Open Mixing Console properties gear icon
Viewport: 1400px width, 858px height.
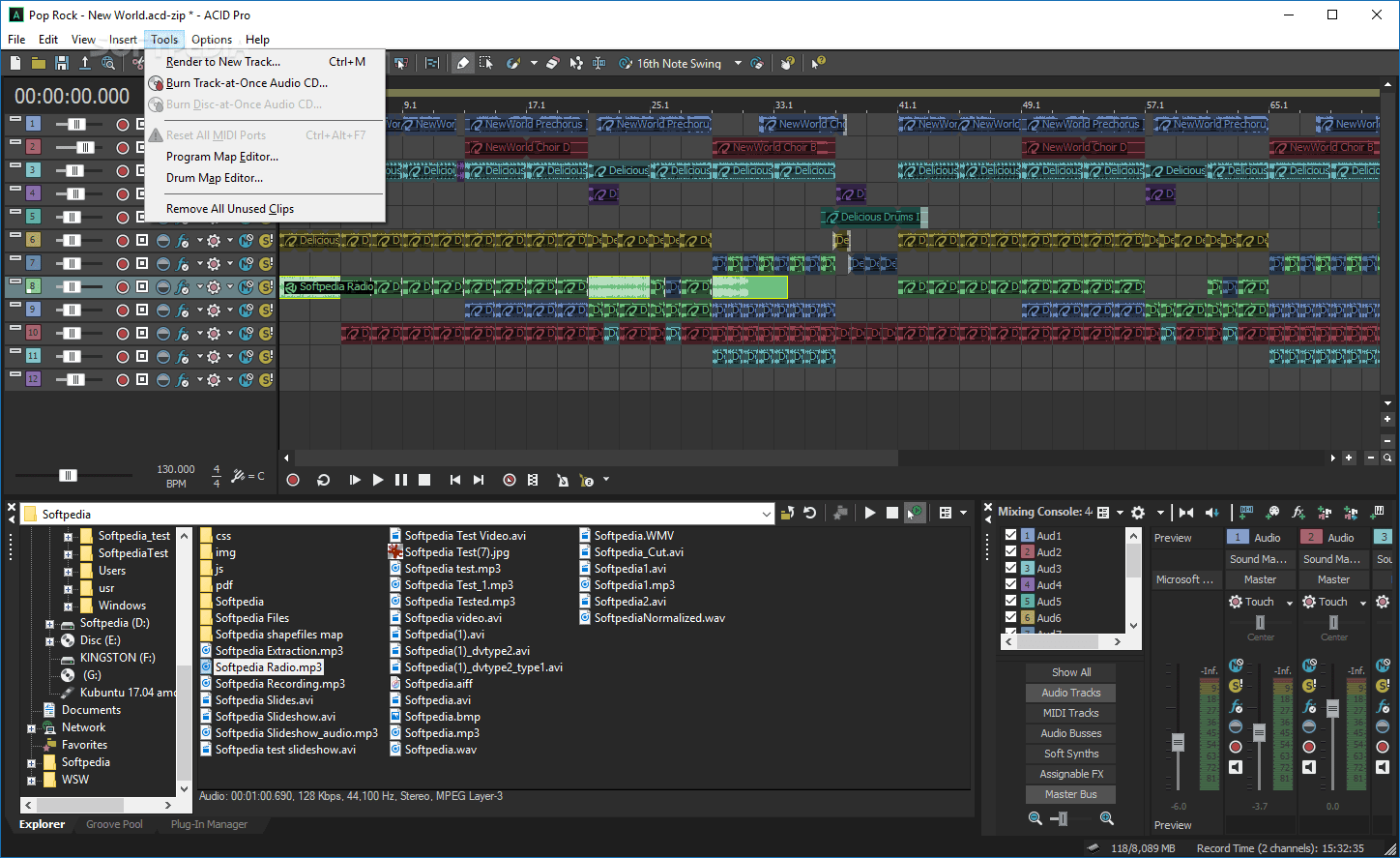1138,513
